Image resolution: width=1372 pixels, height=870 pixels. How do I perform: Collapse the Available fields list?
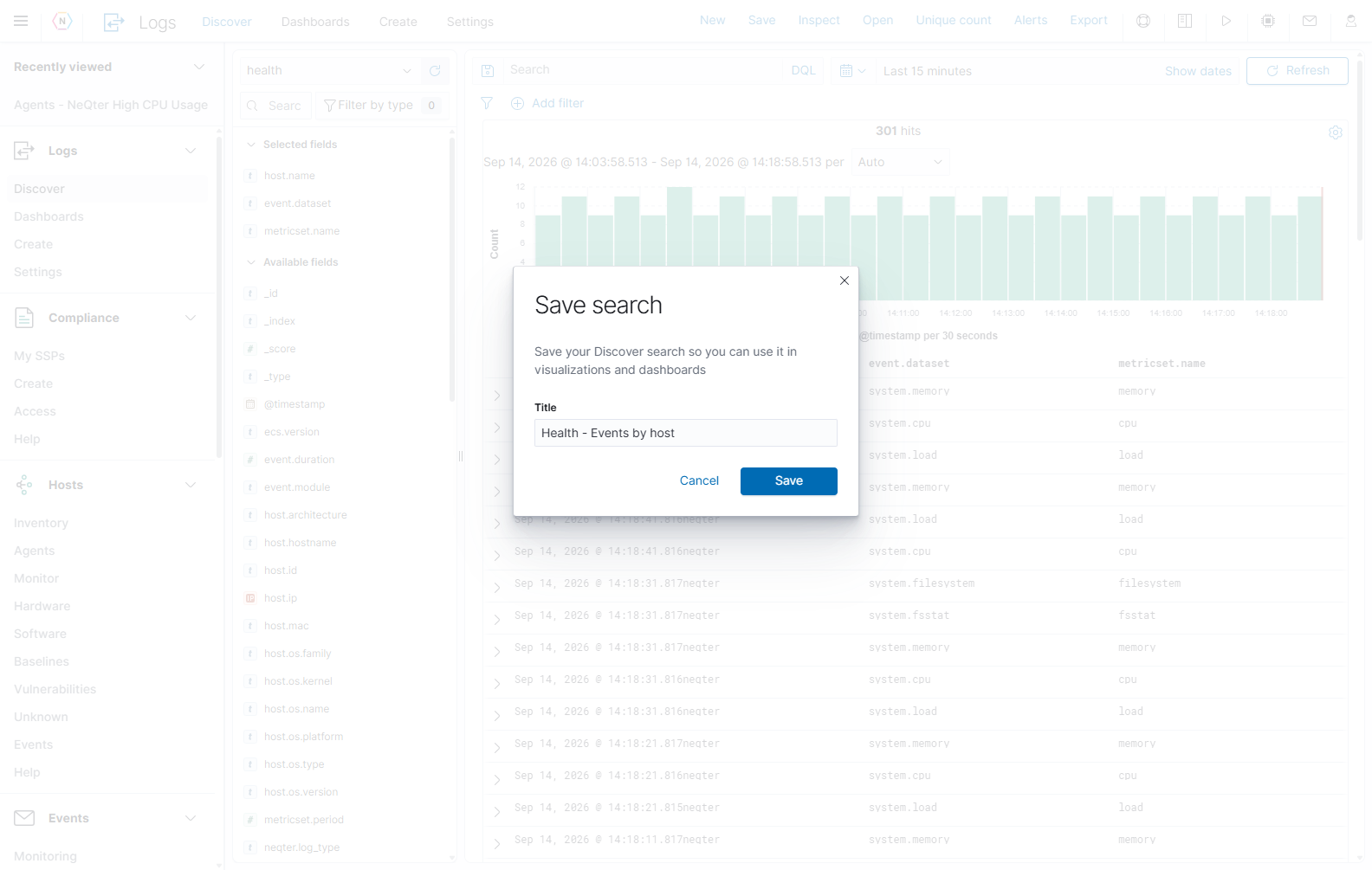pyautogui.click(x=251, y=262)
